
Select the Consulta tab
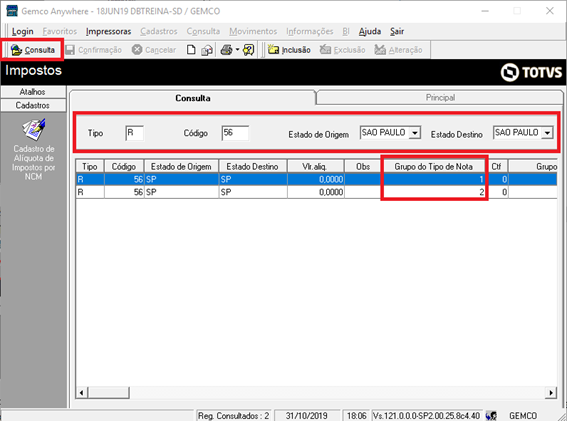coord(193,98)
